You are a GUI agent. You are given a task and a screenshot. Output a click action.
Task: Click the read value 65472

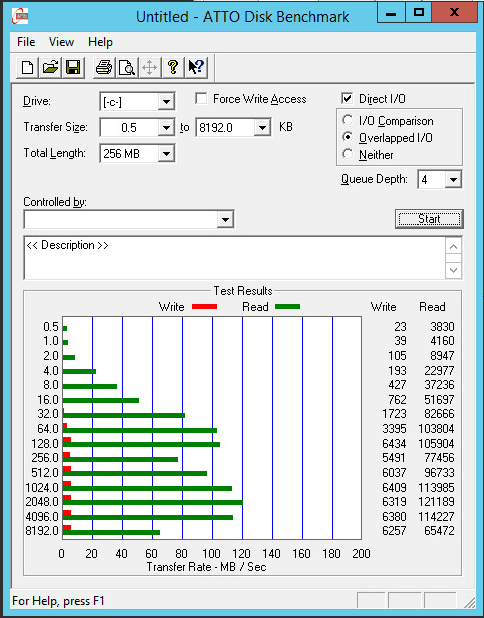pyautogui.click(x=439, y=531)
